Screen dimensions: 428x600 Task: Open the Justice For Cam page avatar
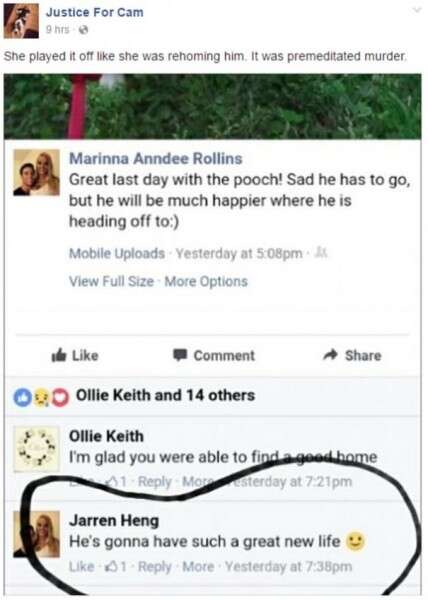tap(21, 21)
